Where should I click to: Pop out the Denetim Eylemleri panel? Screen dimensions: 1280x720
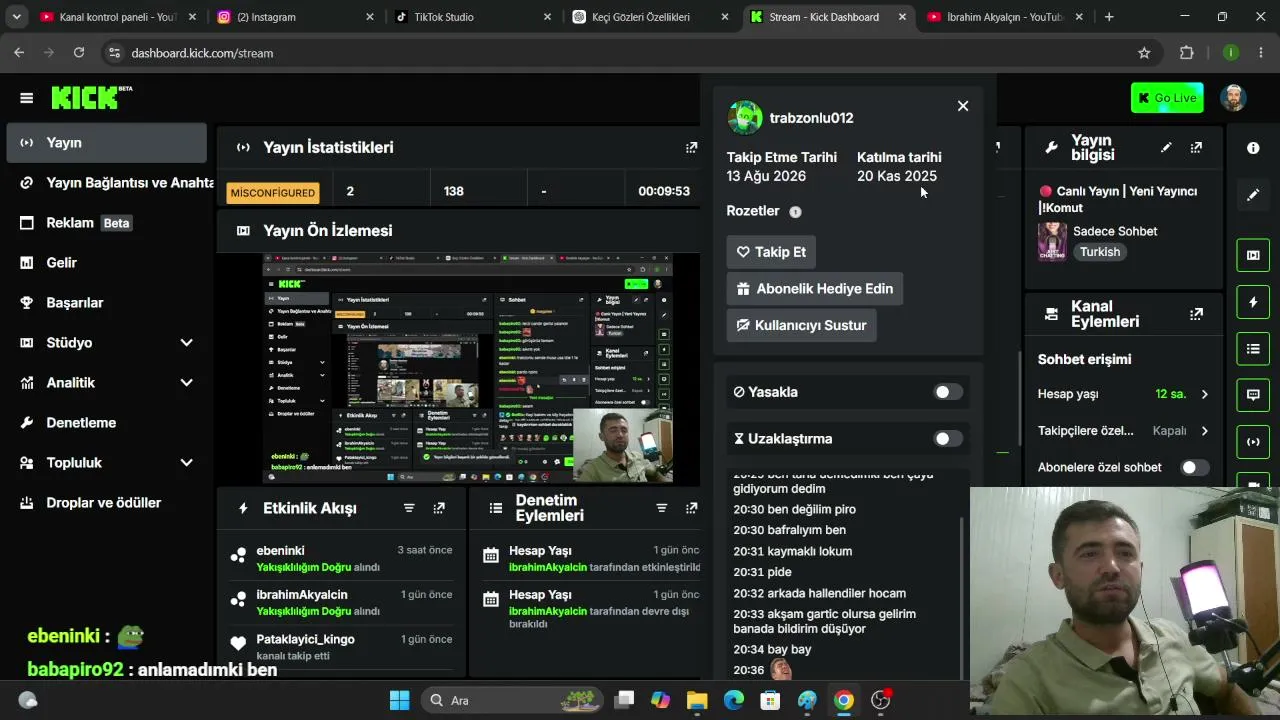click(x=691, y=508)
